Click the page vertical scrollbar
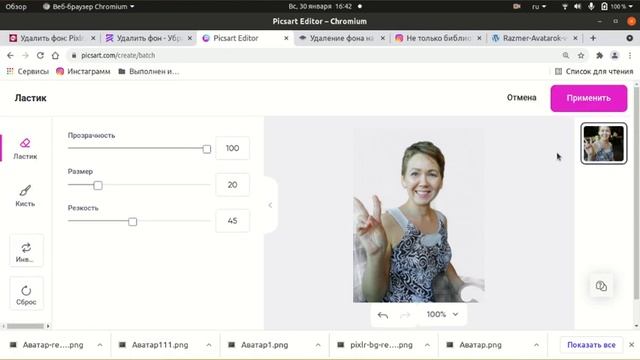The width and height of the screenshot is (640, 360). pos(636,192)
